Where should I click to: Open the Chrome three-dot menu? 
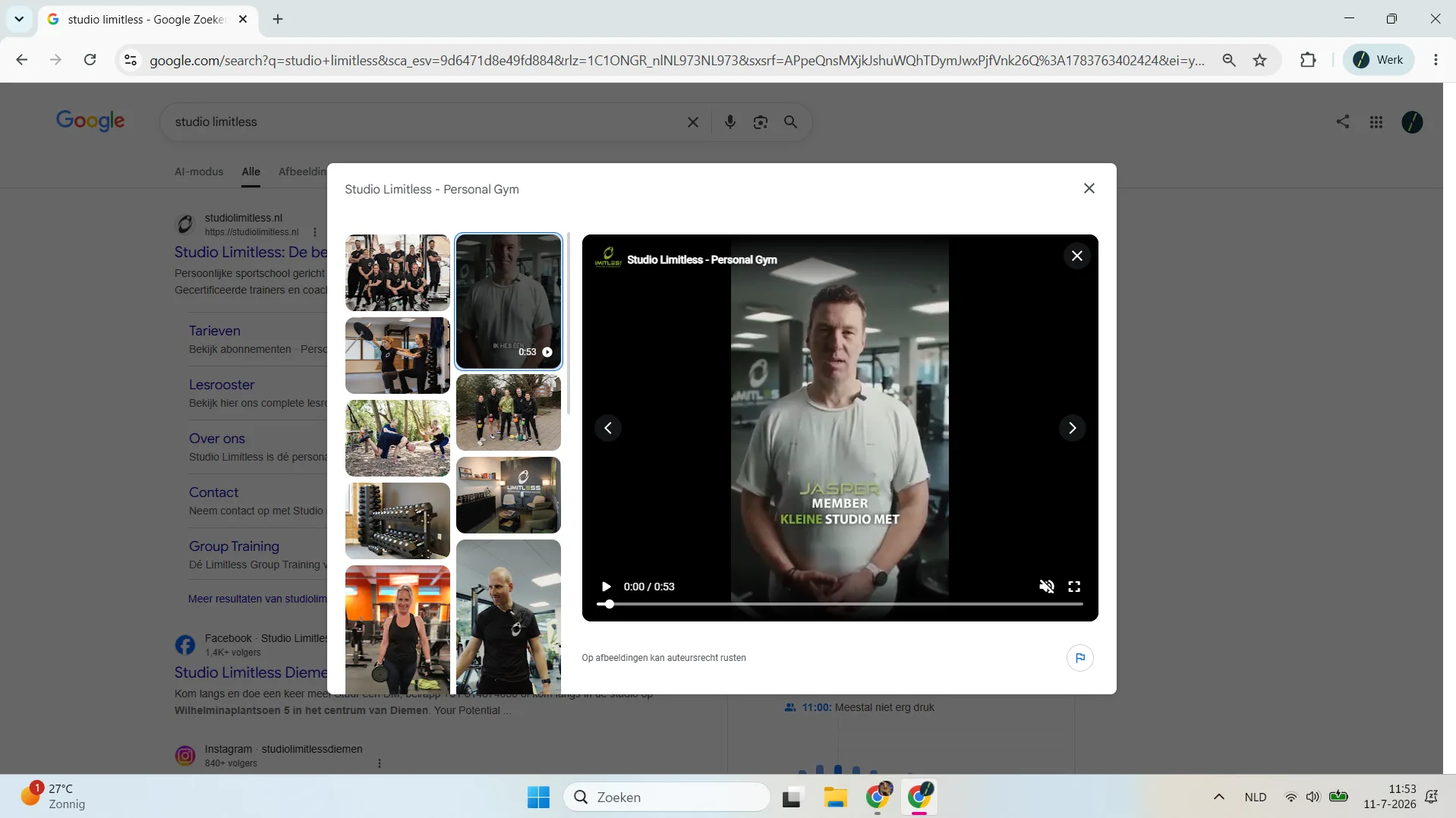(1436, 60)
